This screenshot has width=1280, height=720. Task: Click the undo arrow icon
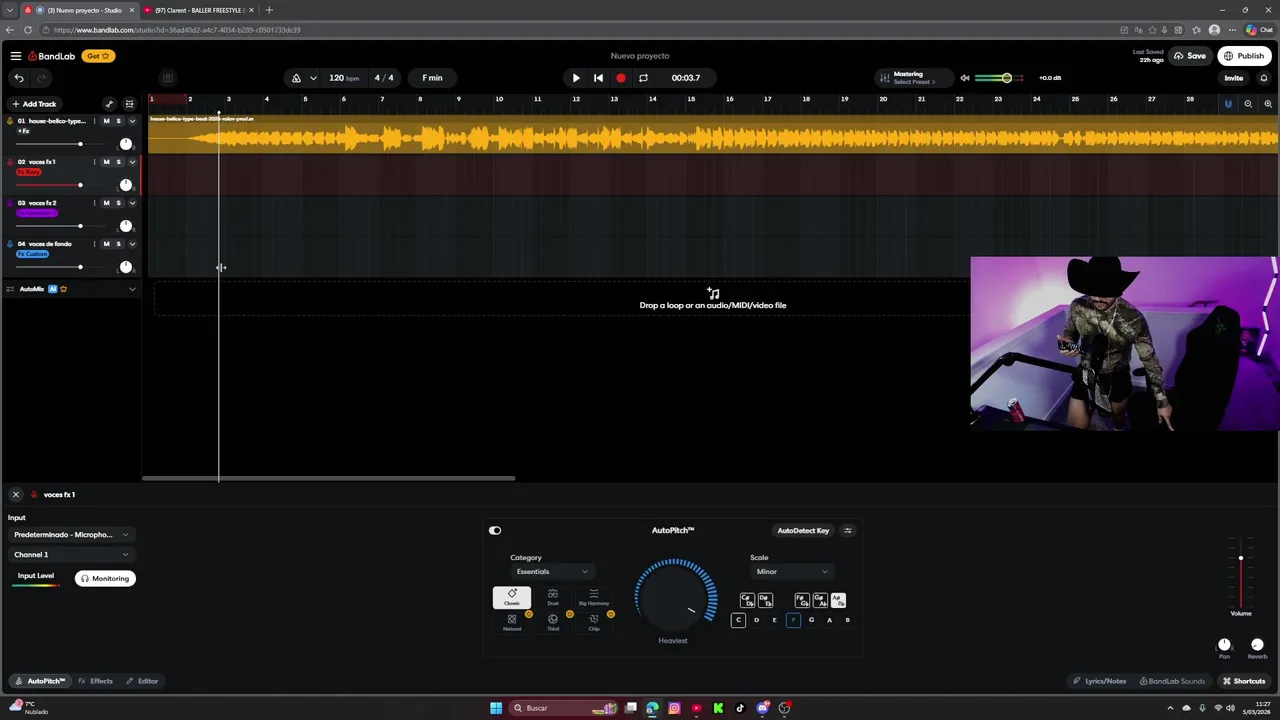click(19, 78)
